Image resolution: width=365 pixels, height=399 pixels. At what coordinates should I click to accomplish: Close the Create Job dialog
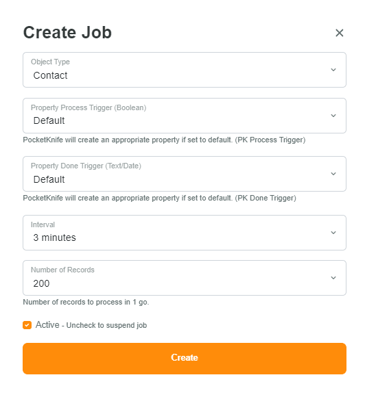pyautogui.click(x=339, y=33)
